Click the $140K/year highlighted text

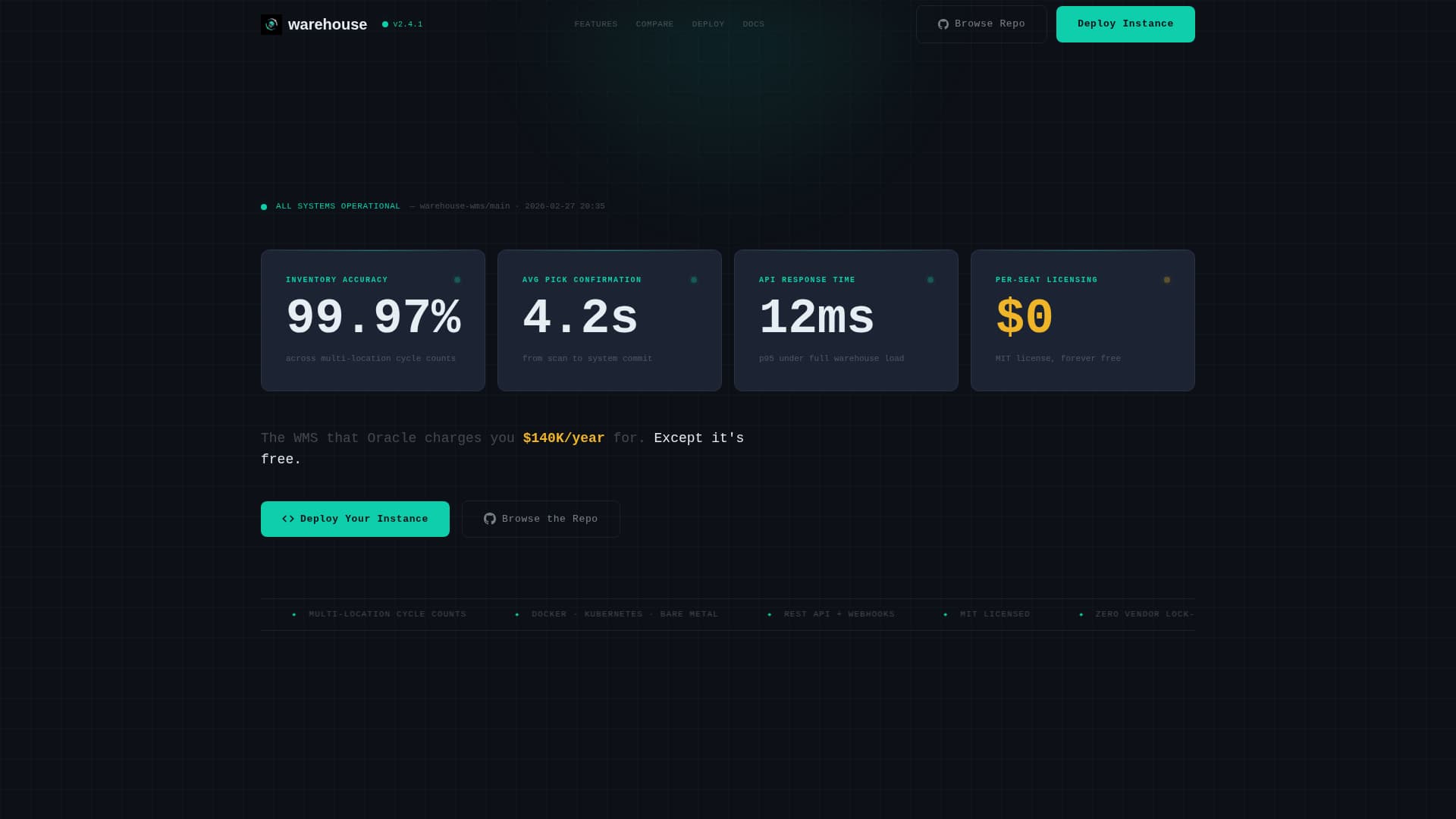coord(563,438)
